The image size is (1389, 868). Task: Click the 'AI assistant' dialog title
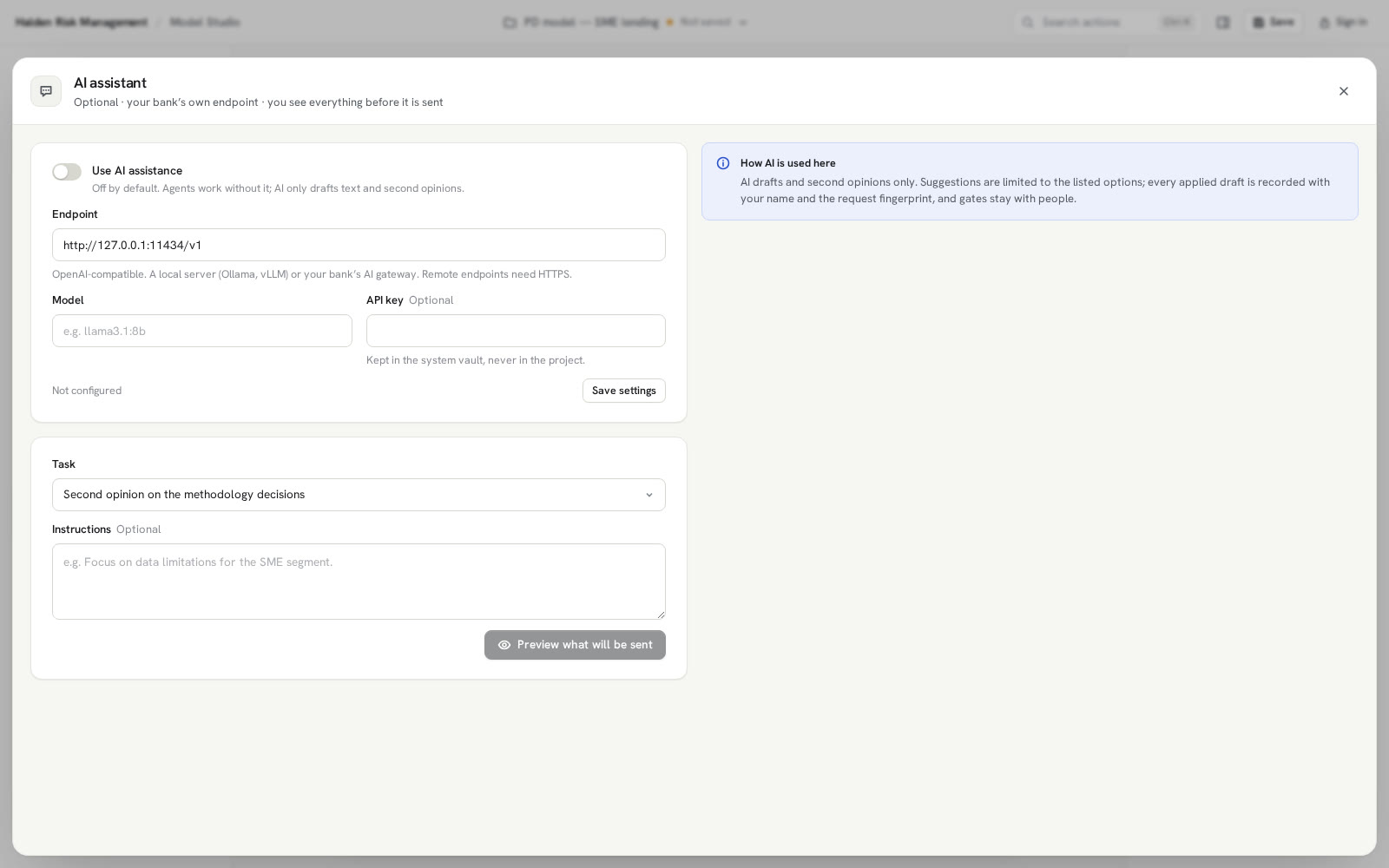coord(110,83)
